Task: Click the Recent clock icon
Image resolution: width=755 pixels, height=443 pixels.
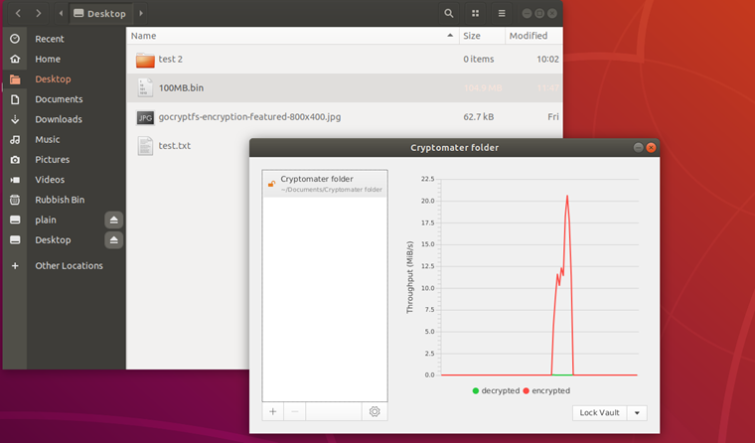Action: click(15, 39)
